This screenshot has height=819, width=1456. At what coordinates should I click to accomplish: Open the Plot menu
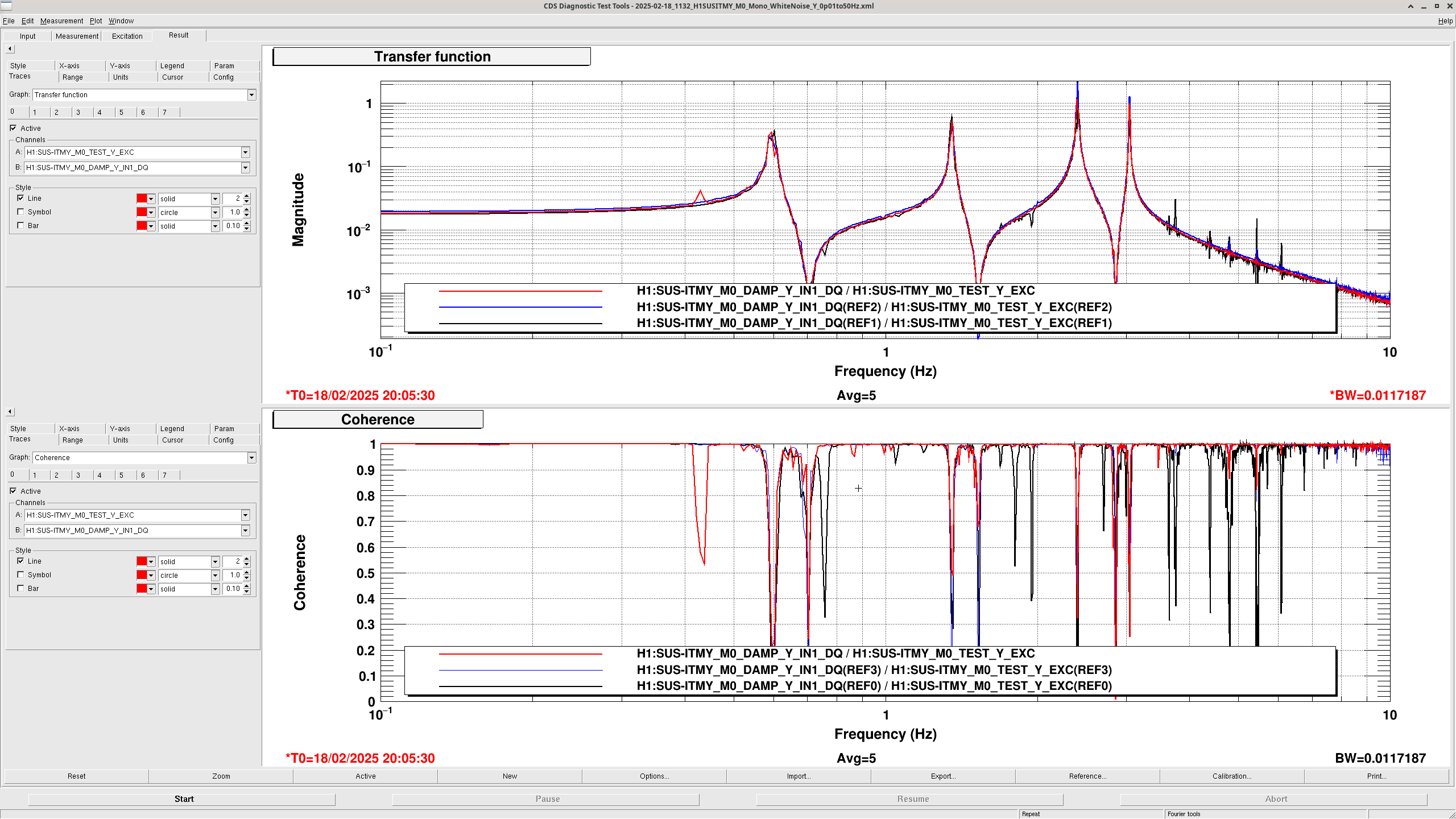click(96, 21)
